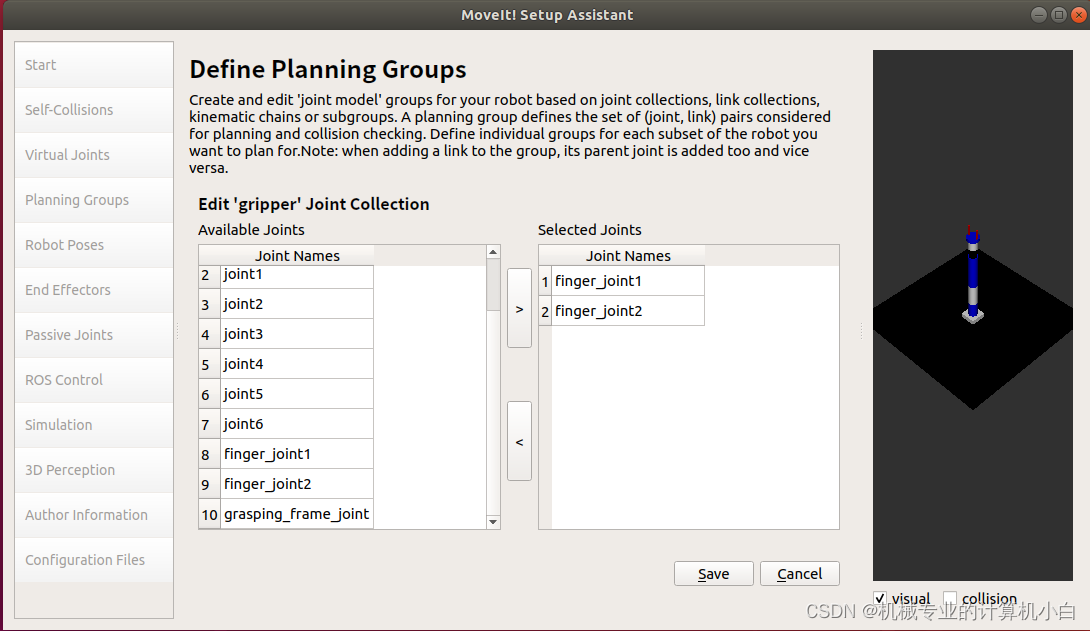1090x631 pixels.
Task: Click the scrollbar up arrow of Available Joints
Action: click(x=493, y=251)
